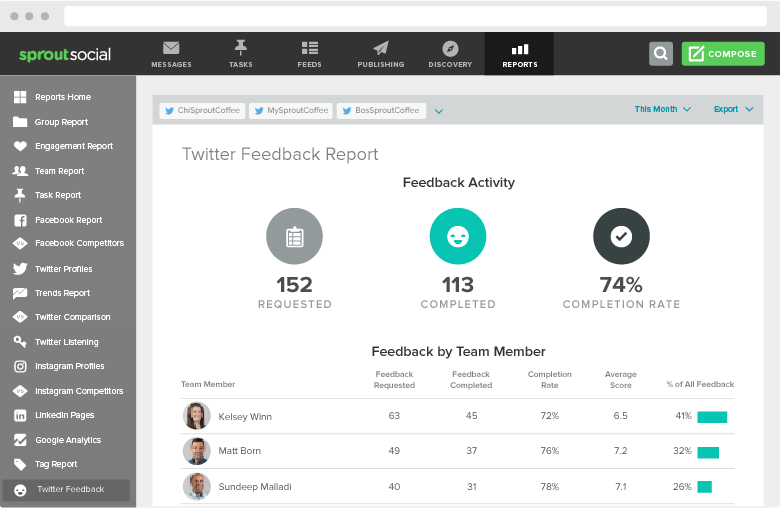Viewport: 780px width, 508px height.
Task: Open the Discovery compass icon
Action: coord(450,48)
